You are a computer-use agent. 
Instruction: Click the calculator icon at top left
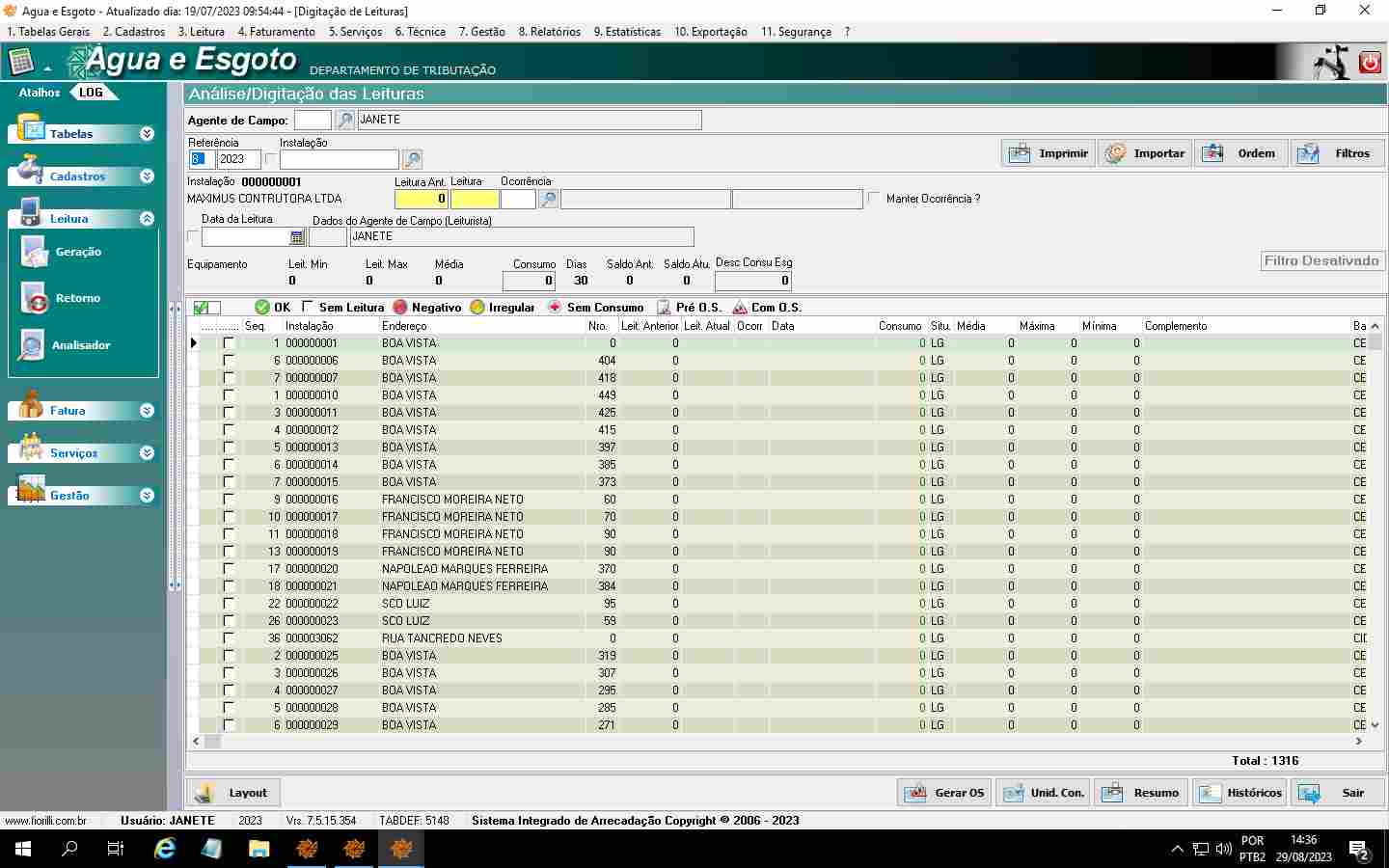coord(20,63)
